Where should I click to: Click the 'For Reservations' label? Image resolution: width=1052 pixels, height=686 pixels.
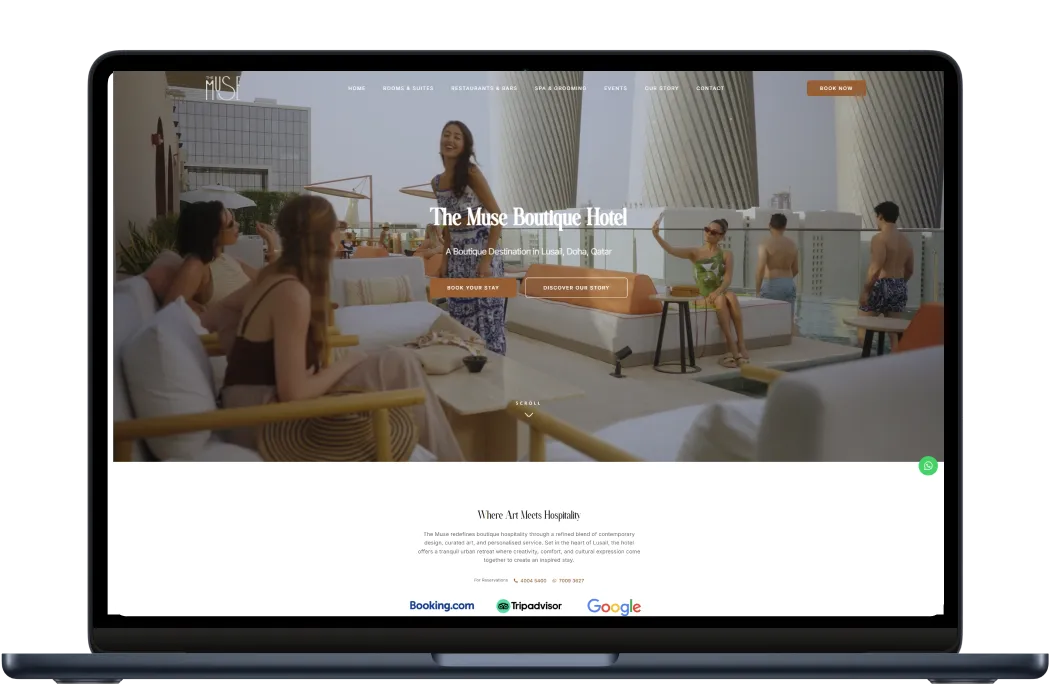tap(490, 581)
